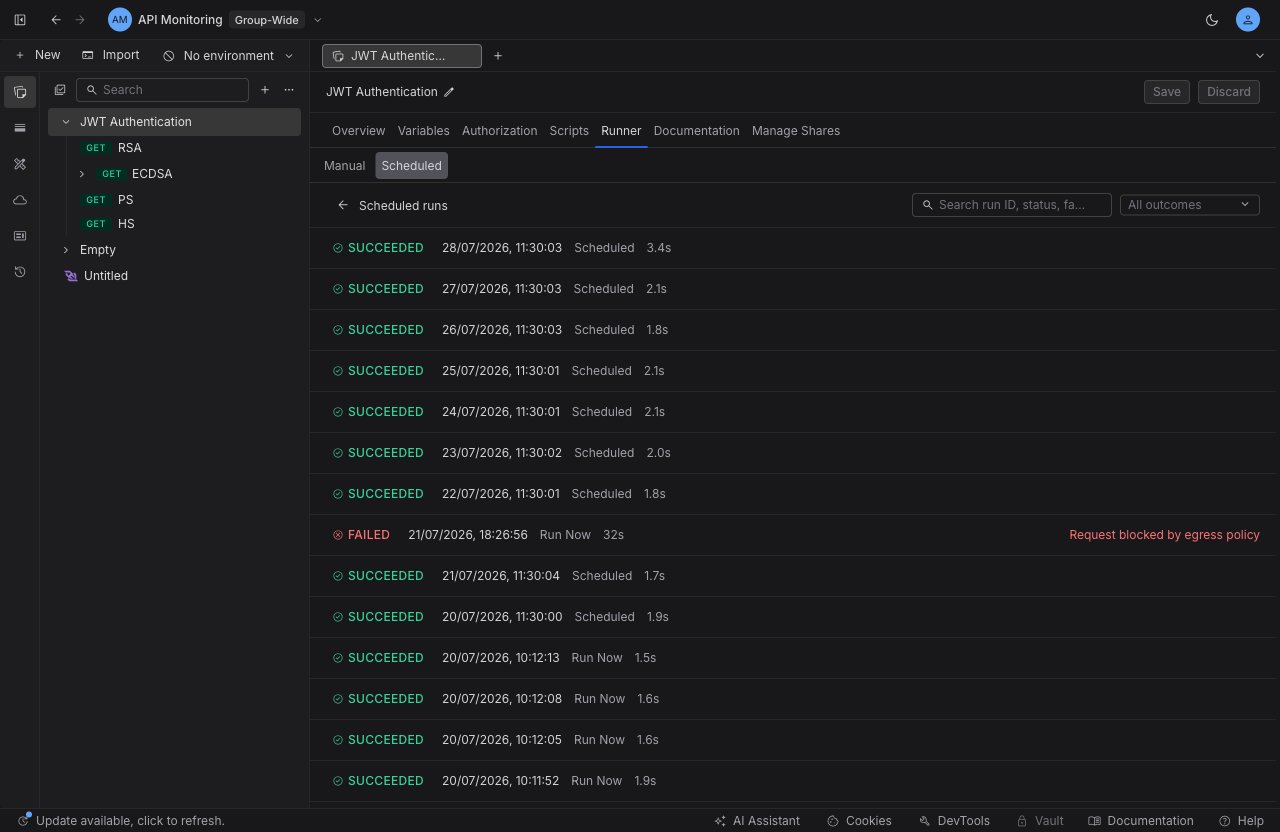Switch to the Scripts tab
The width and height of the screenshot is (1280, 832).
pos(569,131)
